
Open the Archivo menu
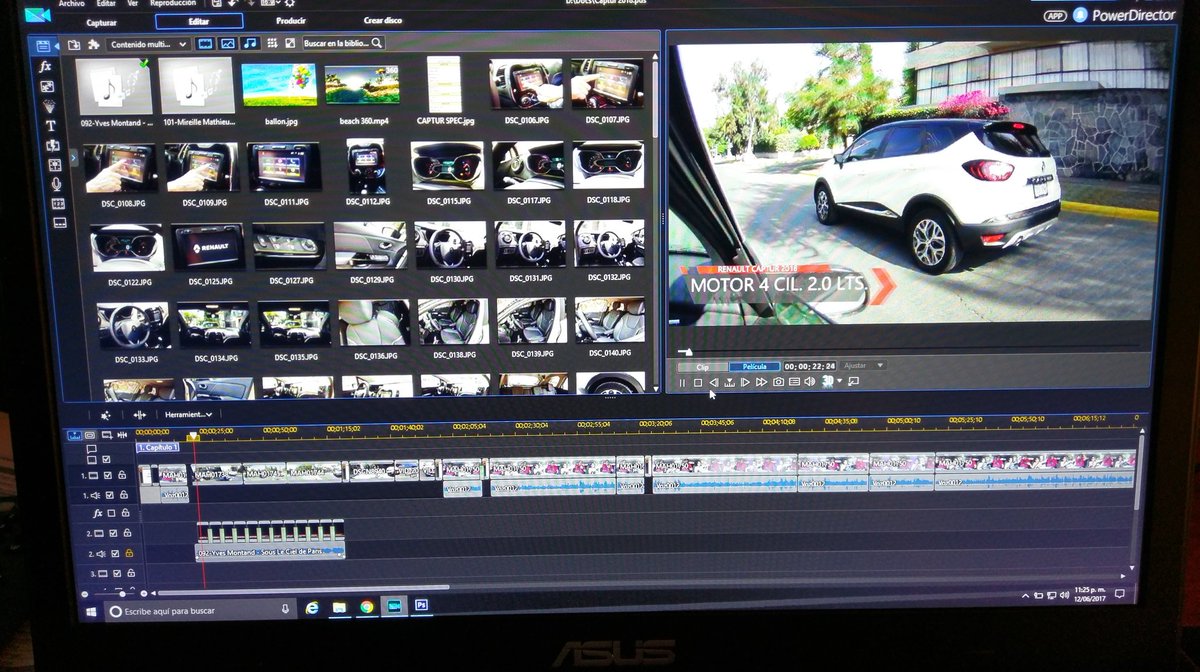72,4
